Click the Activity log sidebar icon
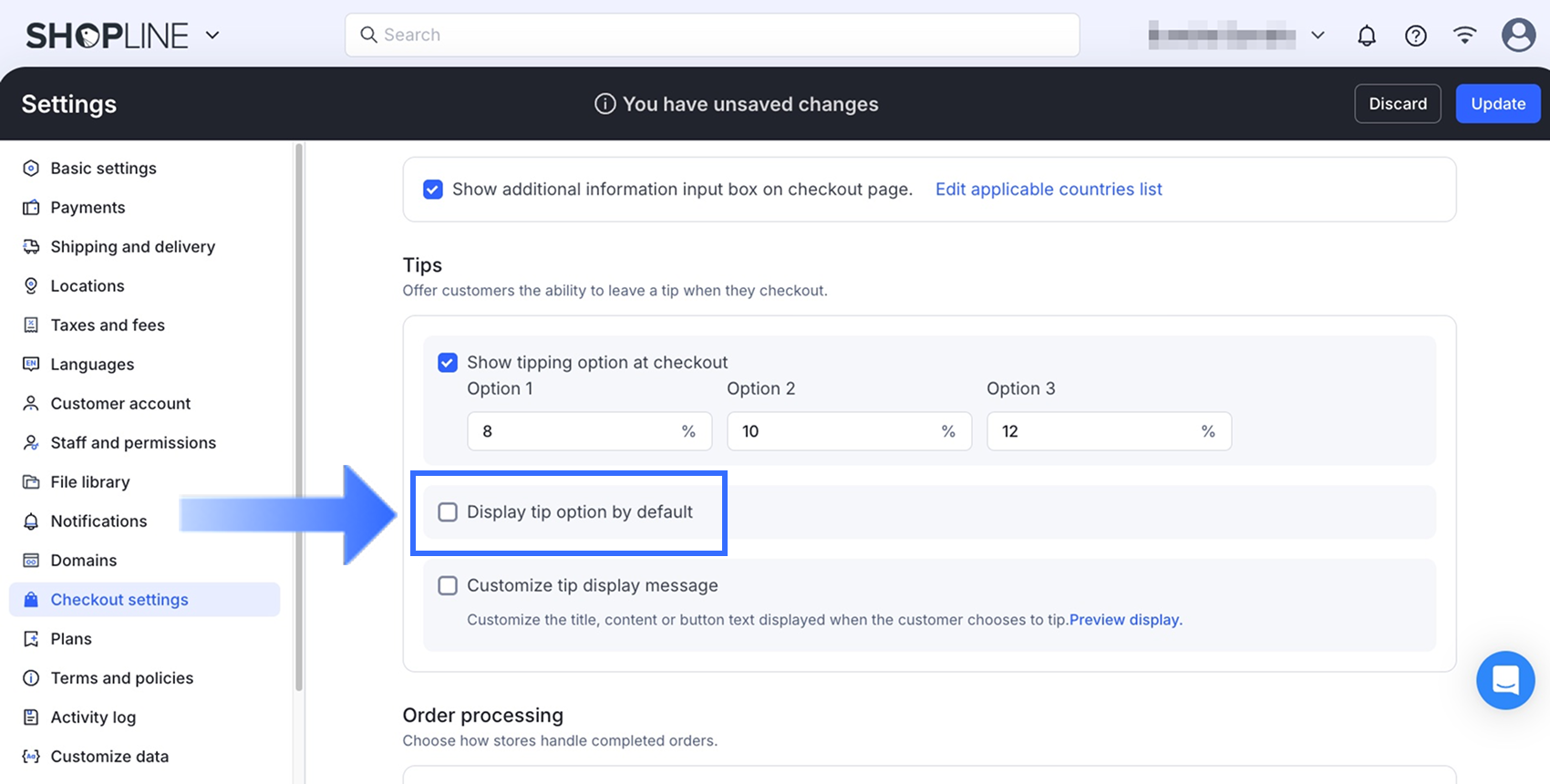1550x784 pixels. tap(31, 717)
